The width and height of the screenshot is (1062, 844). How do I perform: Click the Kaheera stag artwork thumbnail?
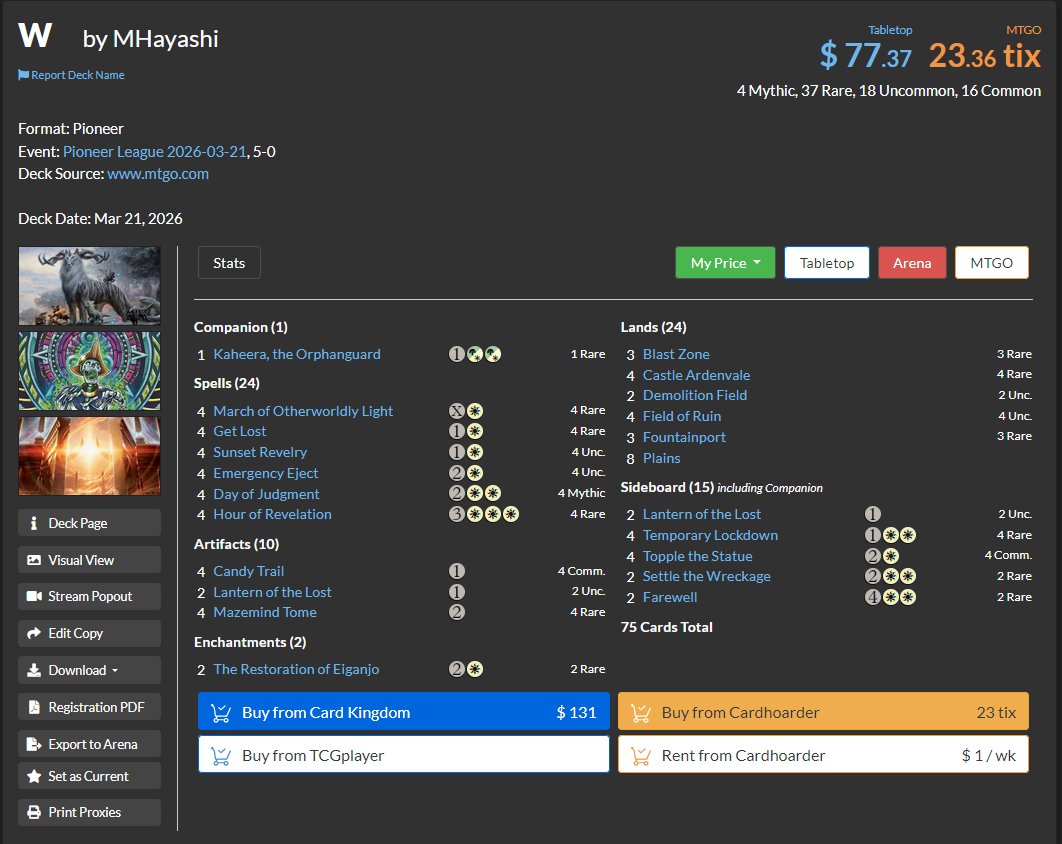tap(89, 286)
